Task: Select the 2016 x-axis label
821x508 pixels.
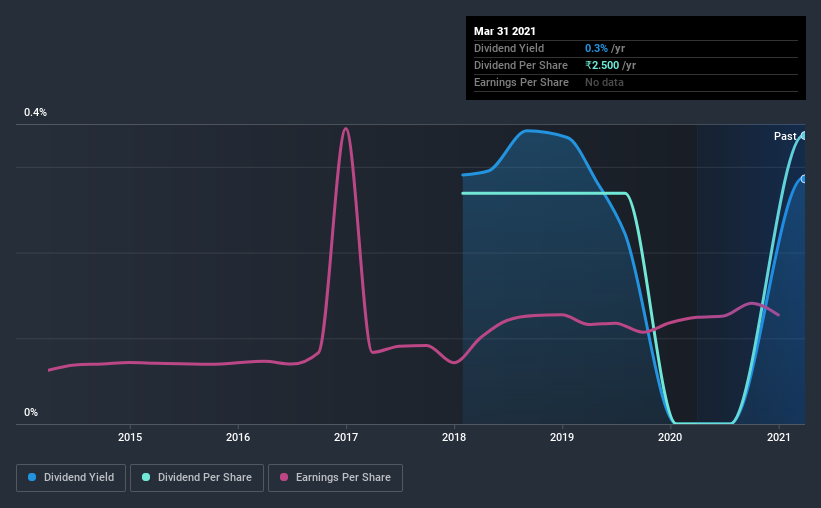Action: coord(238,437)
